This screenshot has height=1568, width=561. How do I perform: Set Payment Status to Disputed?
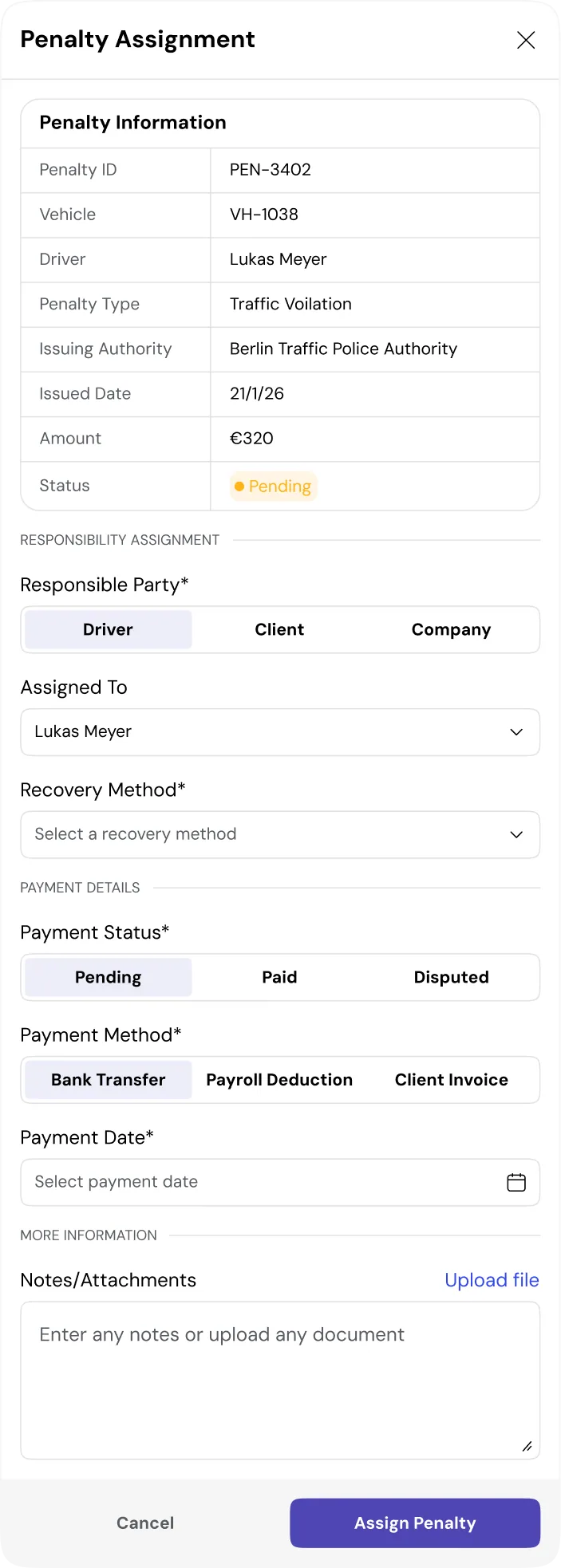(x=451, y=977)
